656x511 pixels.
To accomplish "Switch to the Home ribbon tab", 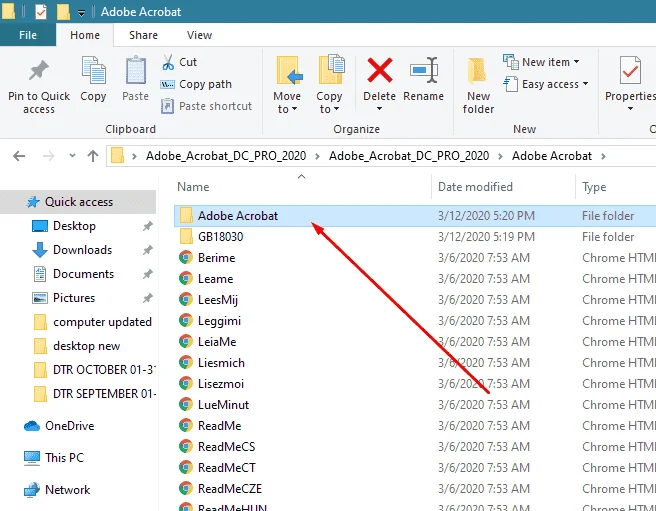I will (x=85, y=35).
